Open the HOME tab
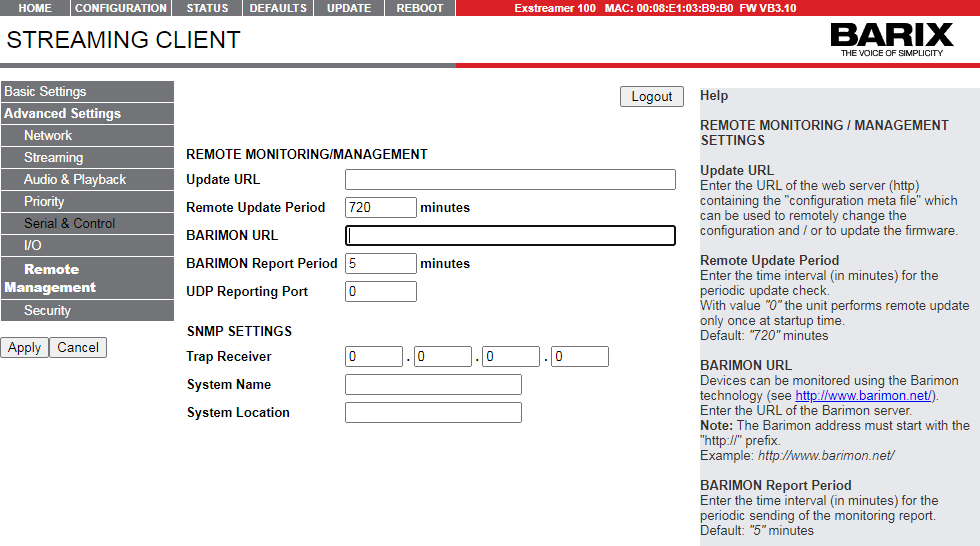Image resolution: width=980 pixels, height=546 pixels. coord(35,8)
